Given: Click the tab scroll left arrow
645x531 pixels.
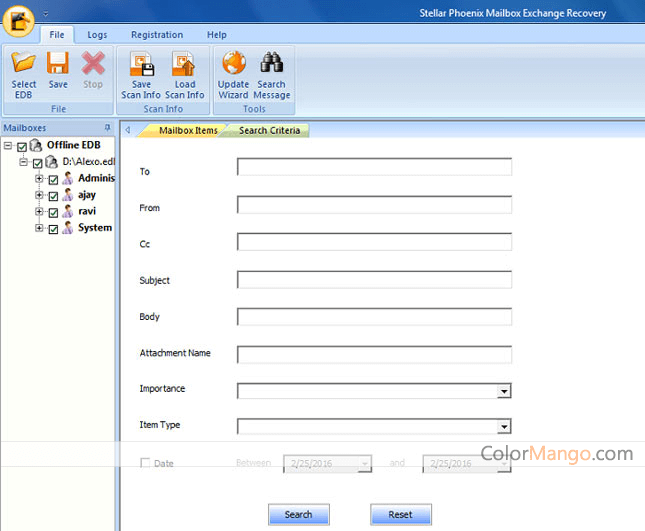Looking at the screenshot, I should pyautogui.click(x=128, y=130).
